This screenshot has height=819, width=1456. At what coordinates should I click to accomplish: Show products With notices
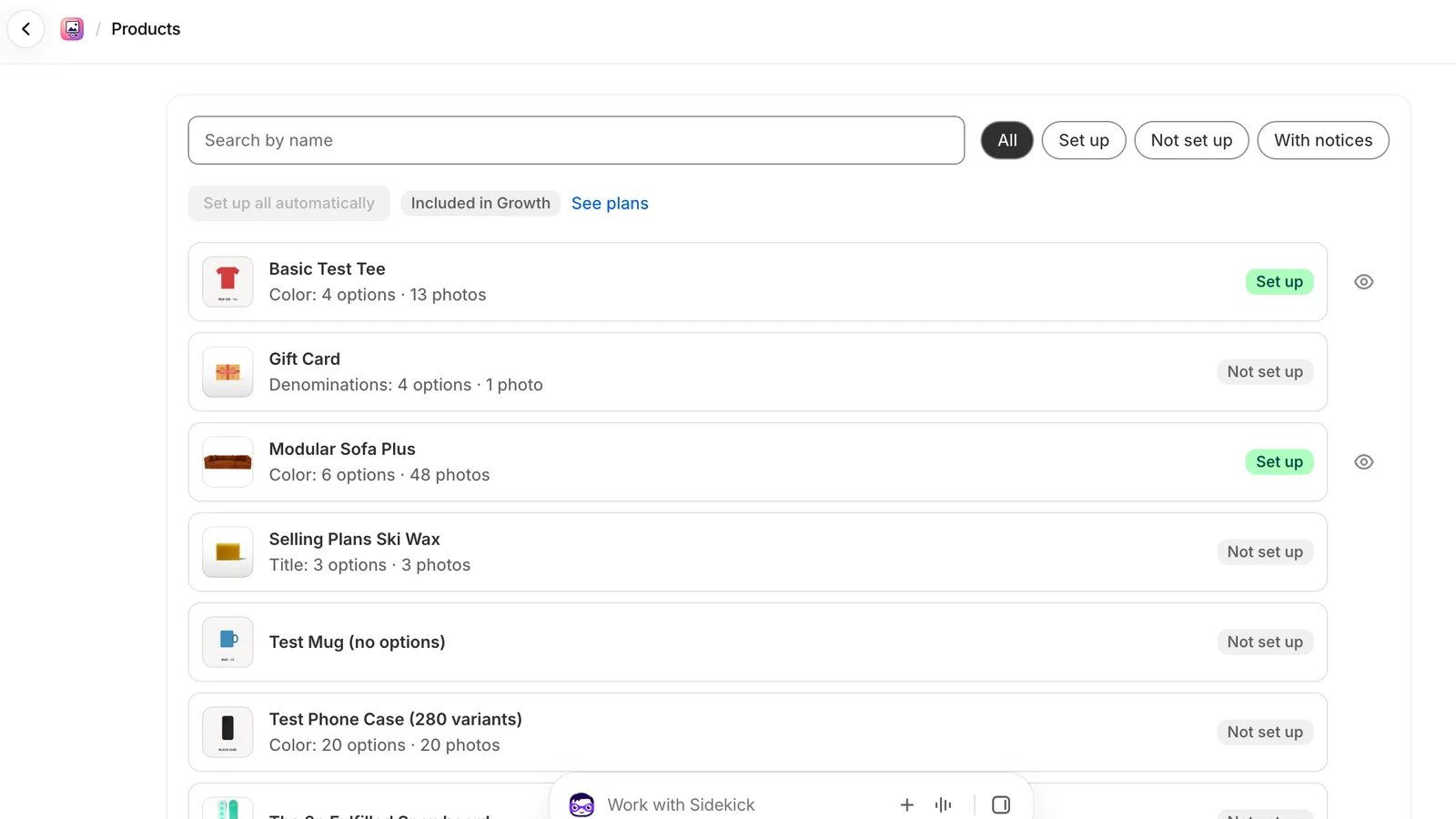[1323, 140]
